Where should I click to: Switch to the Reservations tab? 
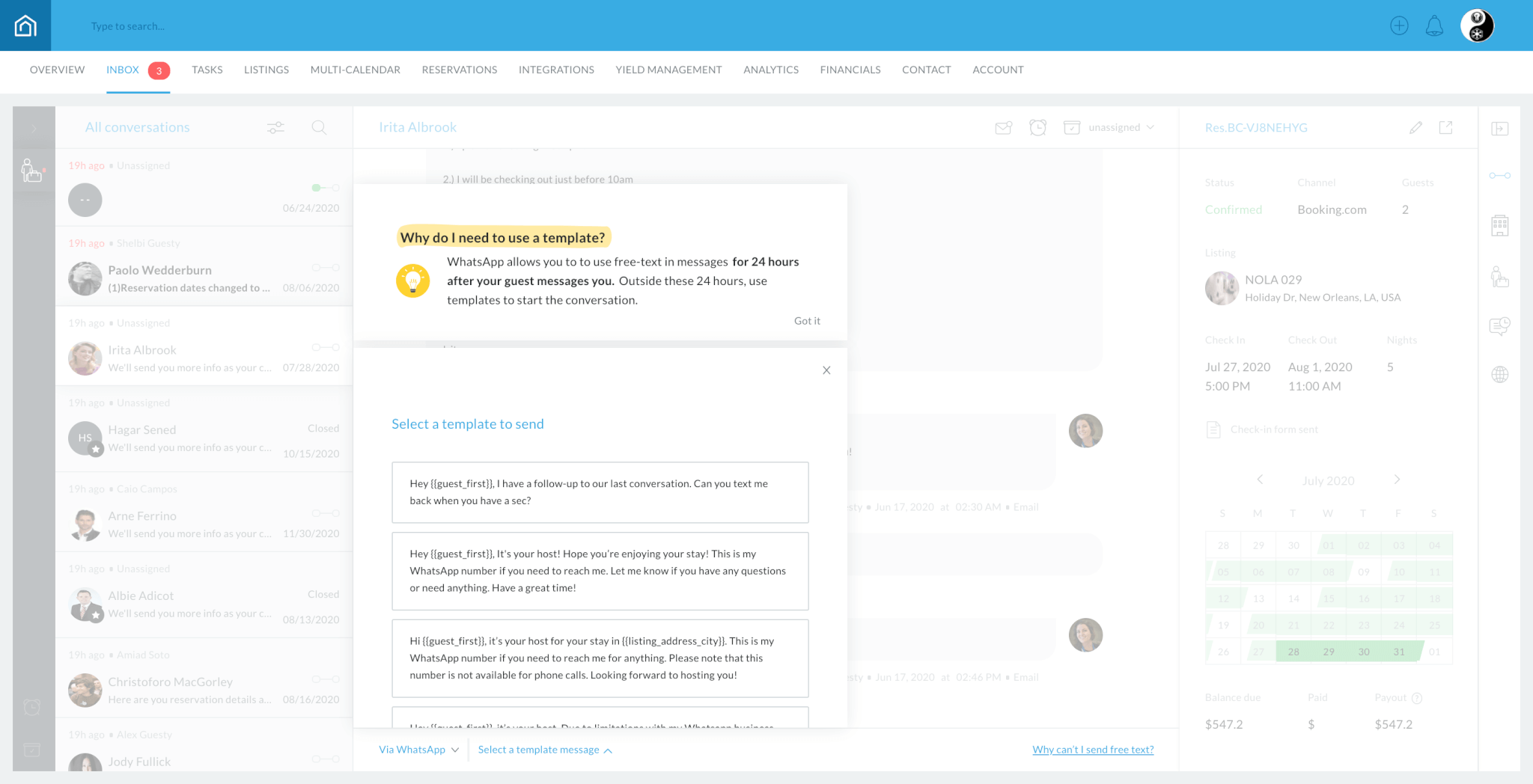(x=459, y=70)
